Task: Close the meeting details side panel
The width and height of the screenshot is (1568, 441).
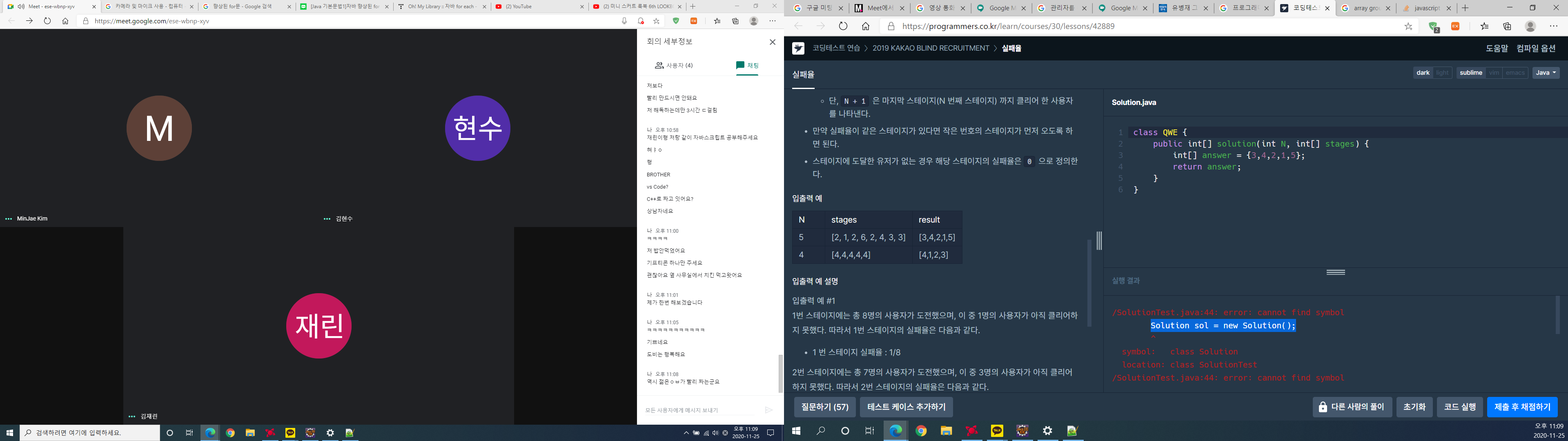Action: (773, 42)
